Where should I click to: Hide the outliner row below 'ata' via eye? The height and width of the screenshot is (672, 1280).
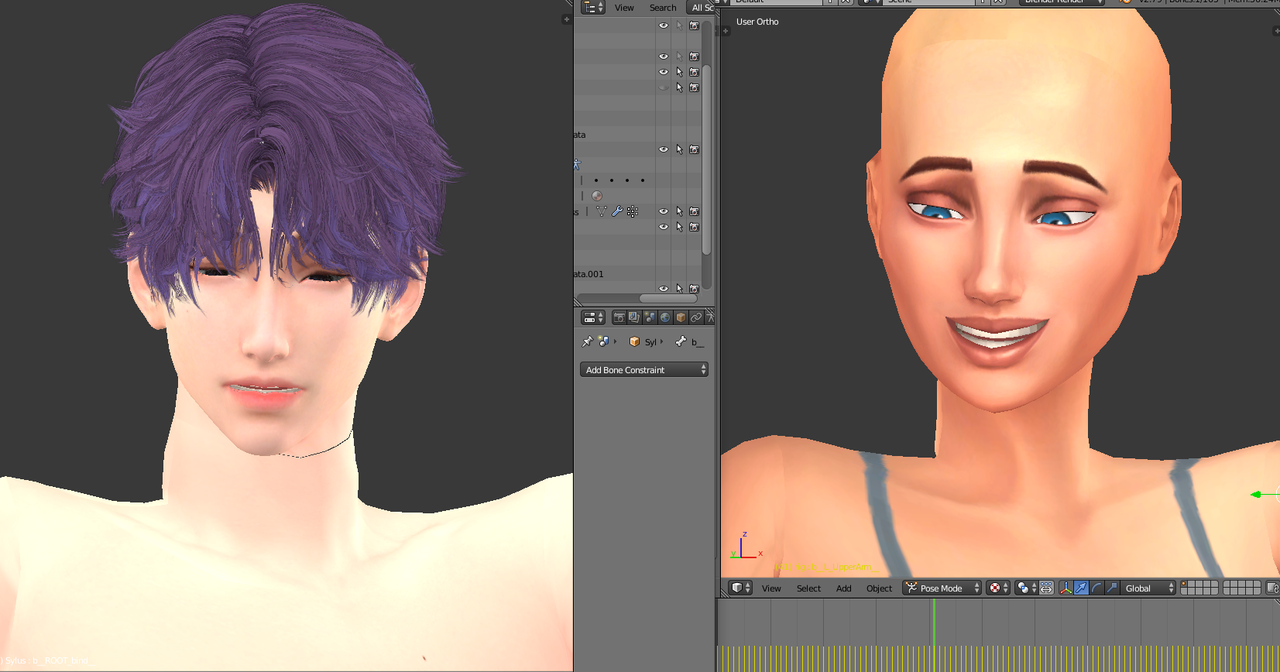[663, 150]
